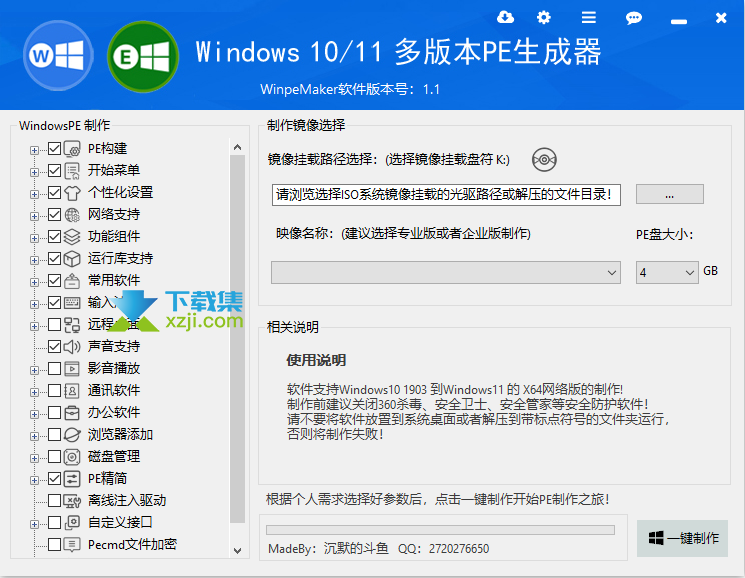Disable the 声音支持 checkbox
745x578 pixels.
pos(55,347)
